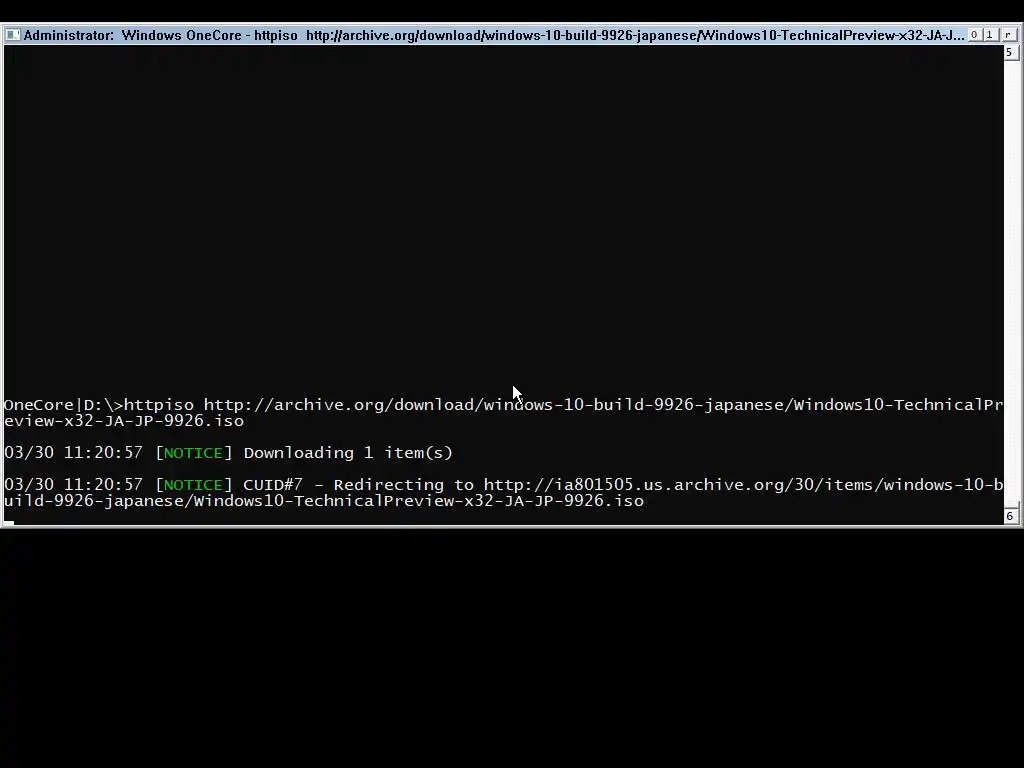
Task: Open the console window system menu icon
Action: pos(12,35)
